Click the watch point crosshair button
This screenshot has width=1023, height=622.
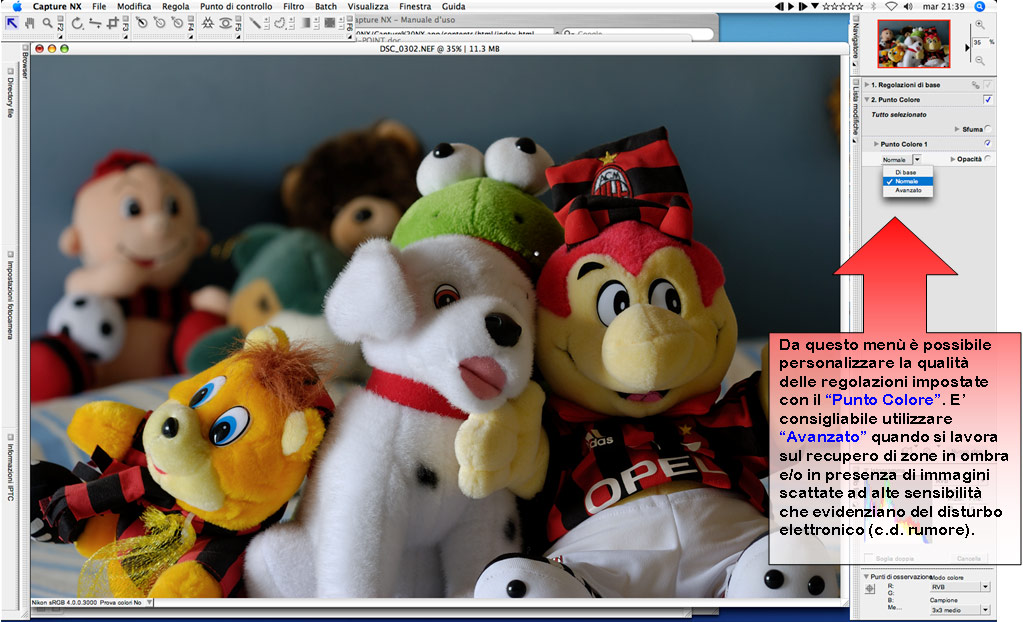(870, 589)
